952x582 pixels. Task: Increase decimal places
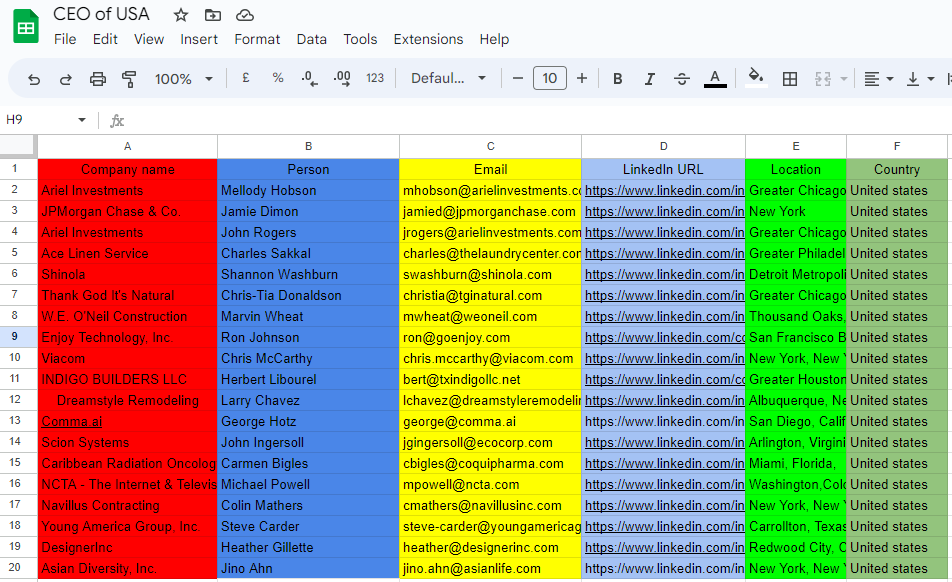pyautogui.click(x=342, y=78)
